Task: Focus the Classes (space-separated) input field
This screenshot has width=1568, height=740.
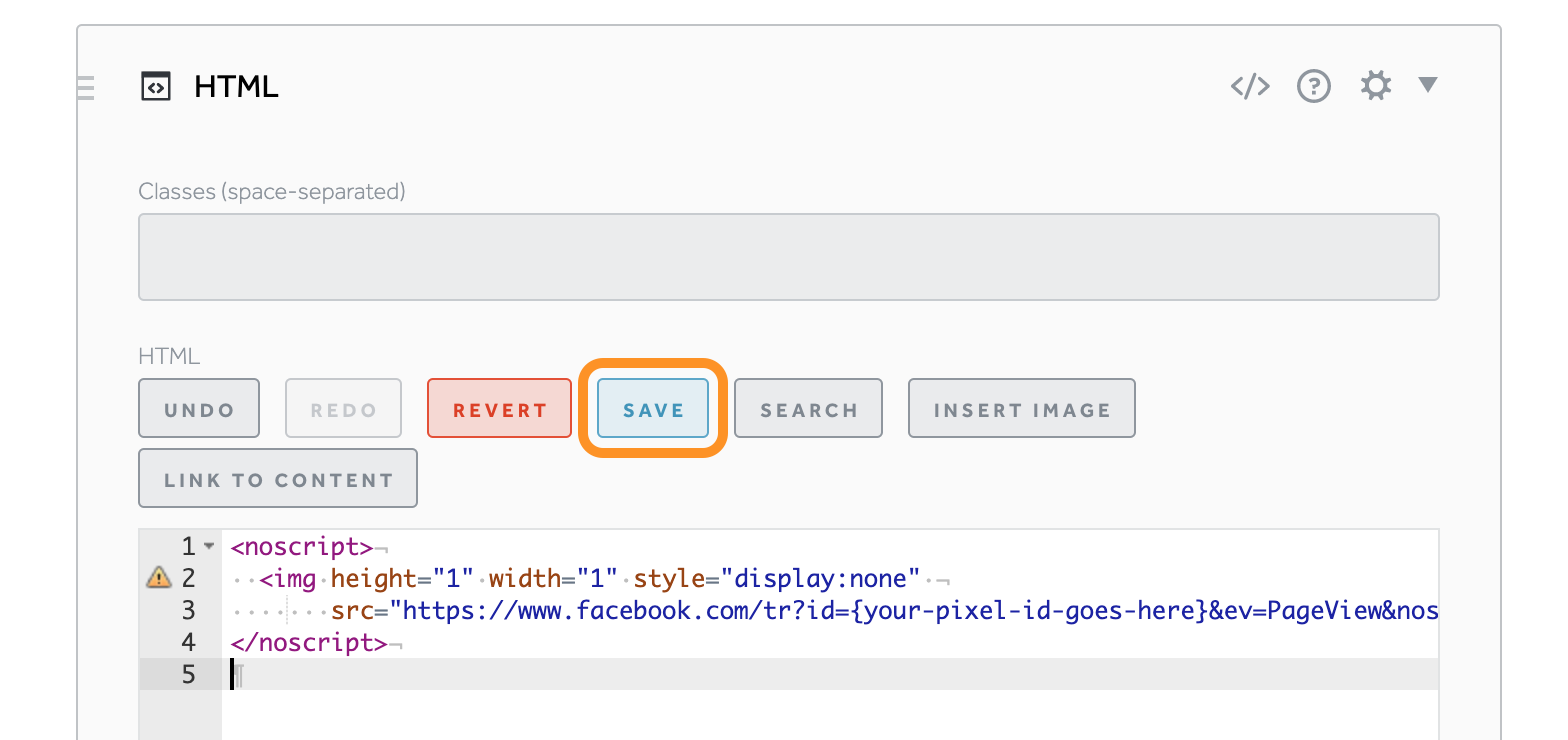Action: pyautogui.click(x=788, y=257)
